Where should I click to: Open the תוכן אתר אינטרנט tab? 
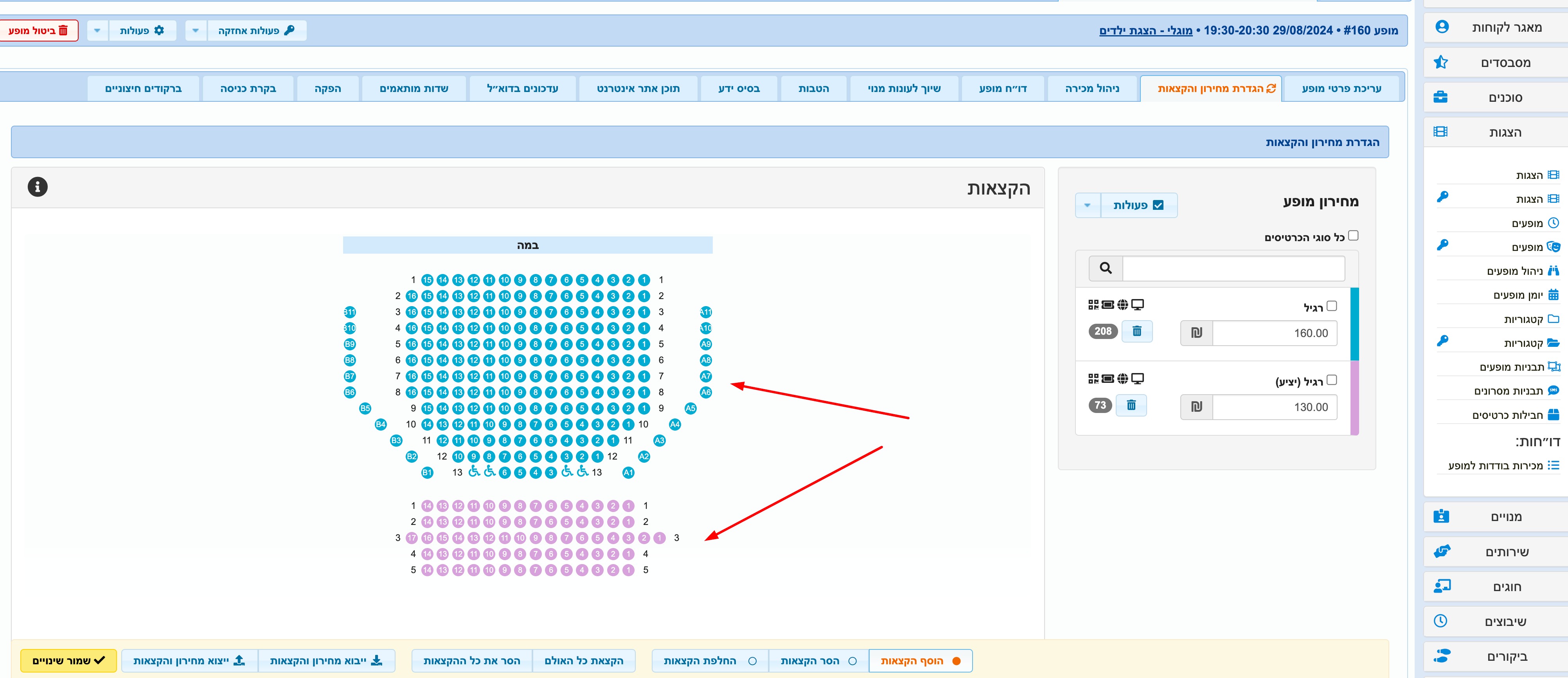coord(638,88)
